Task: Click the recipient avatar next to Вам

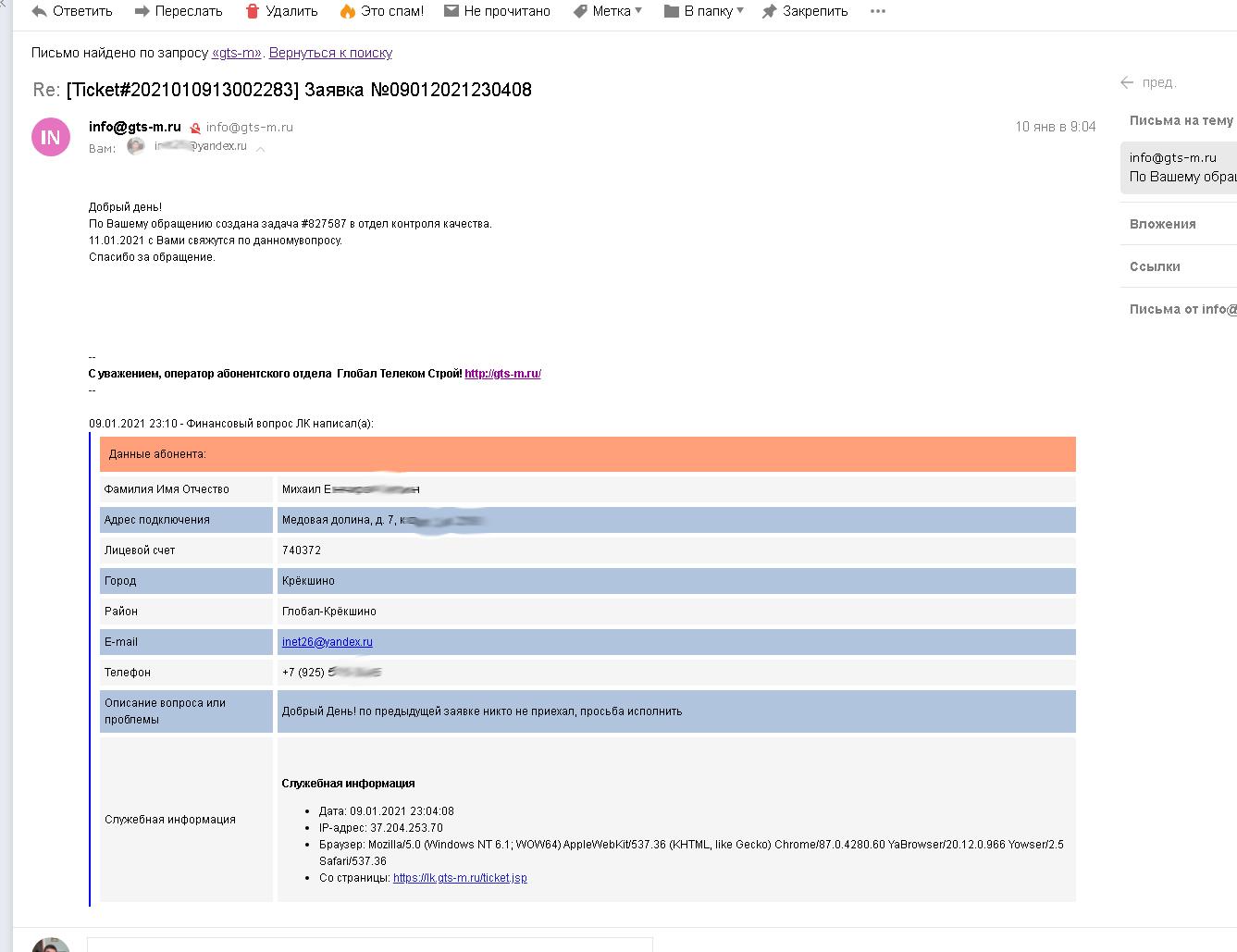Action: (x=136, y=146)
